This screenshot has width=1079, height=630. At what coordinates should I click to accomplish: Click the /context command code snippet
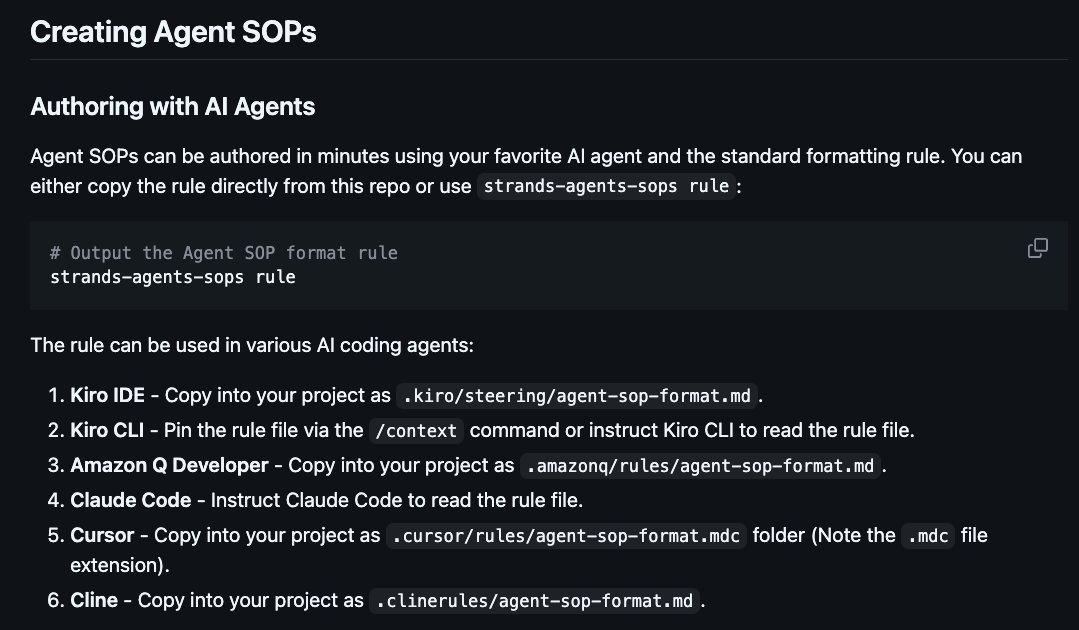(x=416, y=431)
